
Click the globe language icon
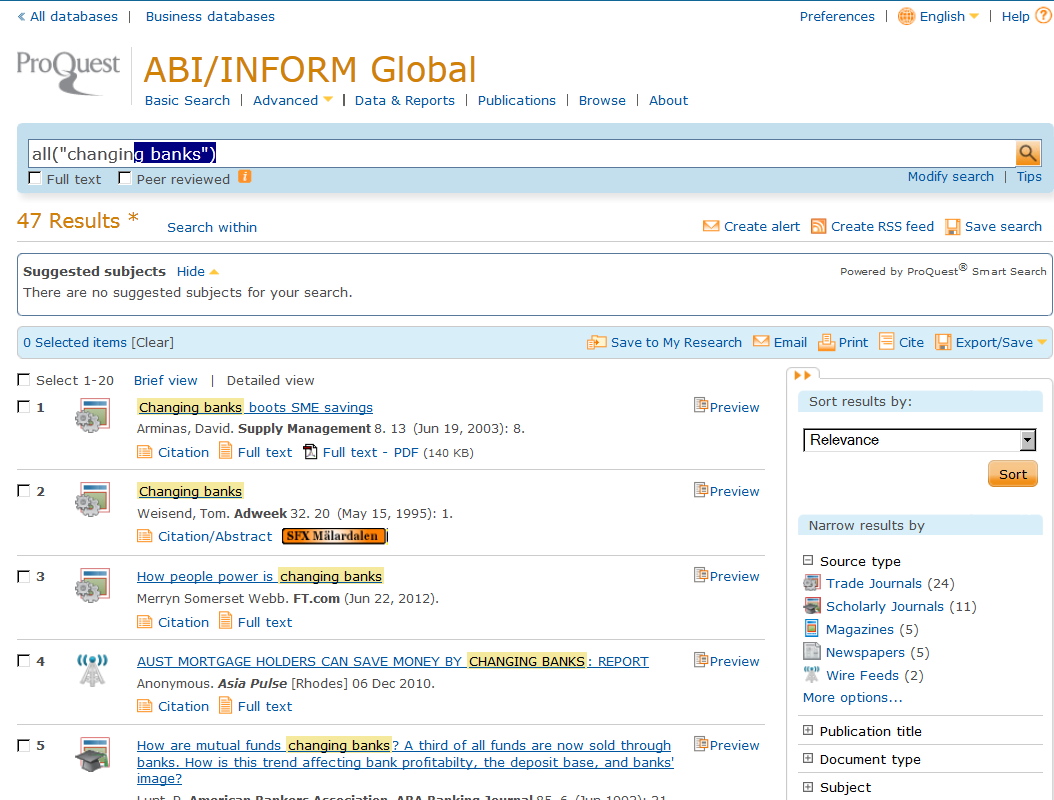[906, 16]
